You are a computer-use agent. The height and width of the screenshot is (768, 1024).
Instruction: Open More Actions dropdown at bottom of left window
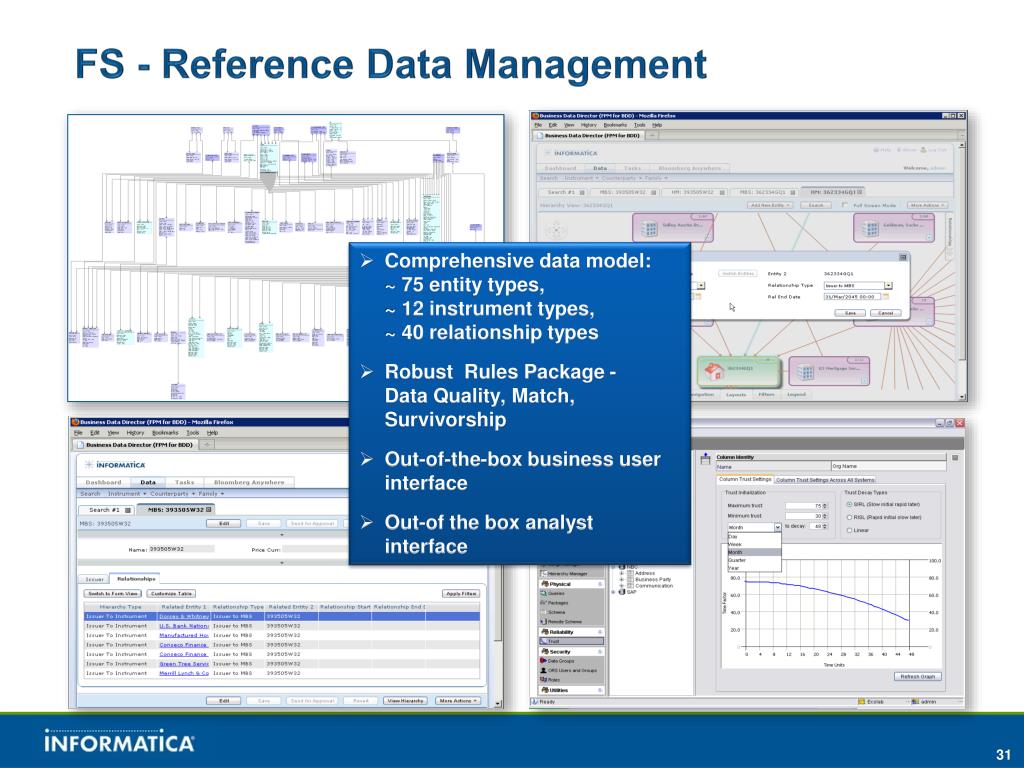coord(458,701)
